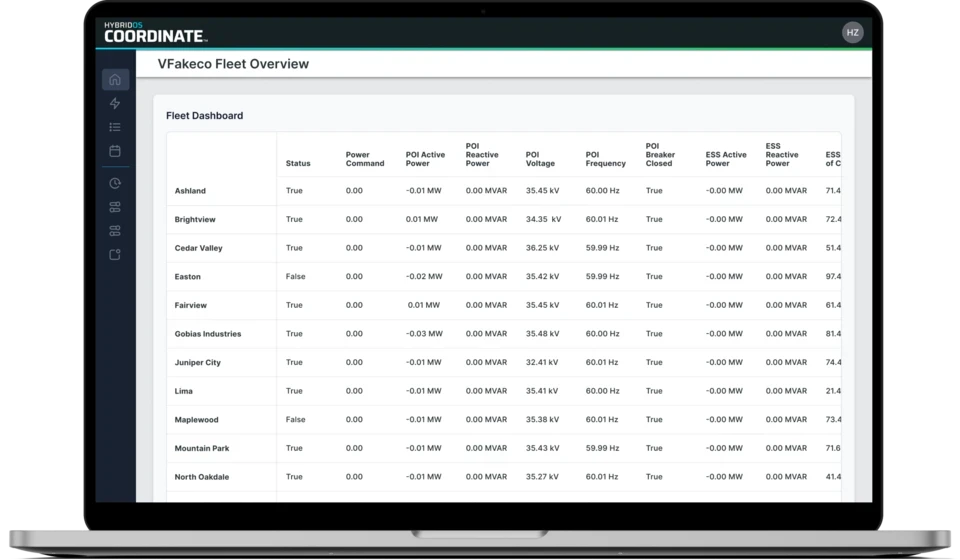960x560 pixels.
Task: Click the clock history sidebar icon
Action: click(x=115, y=183)
